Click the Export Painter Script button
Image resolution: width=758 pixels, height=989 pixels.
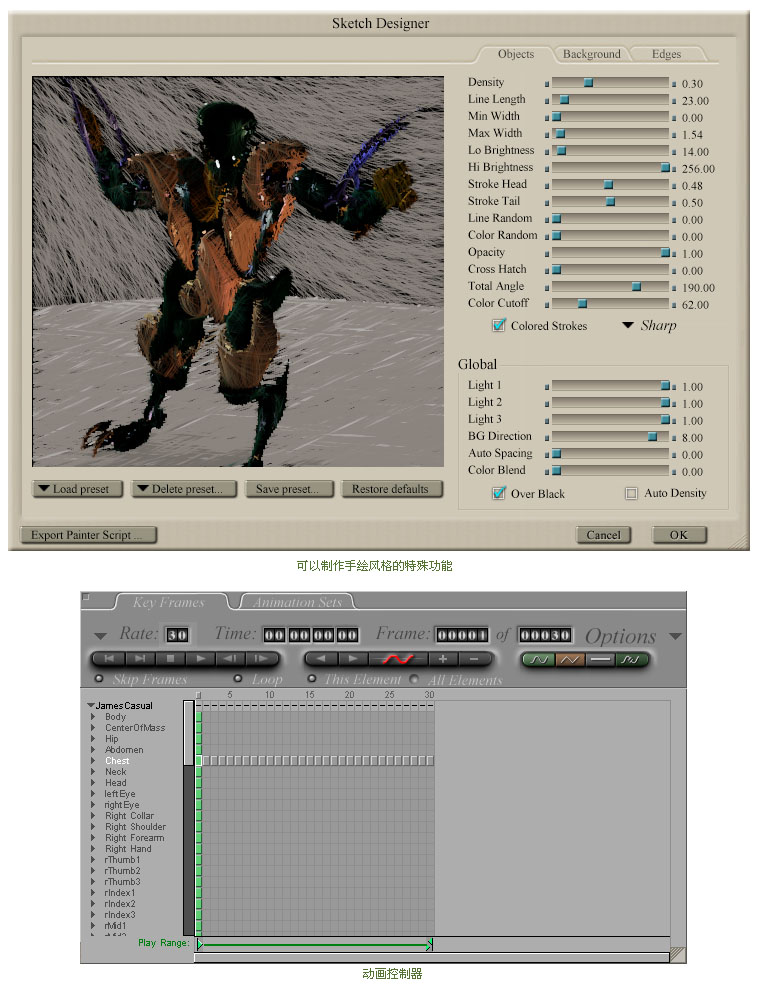(x=87, y=535)
